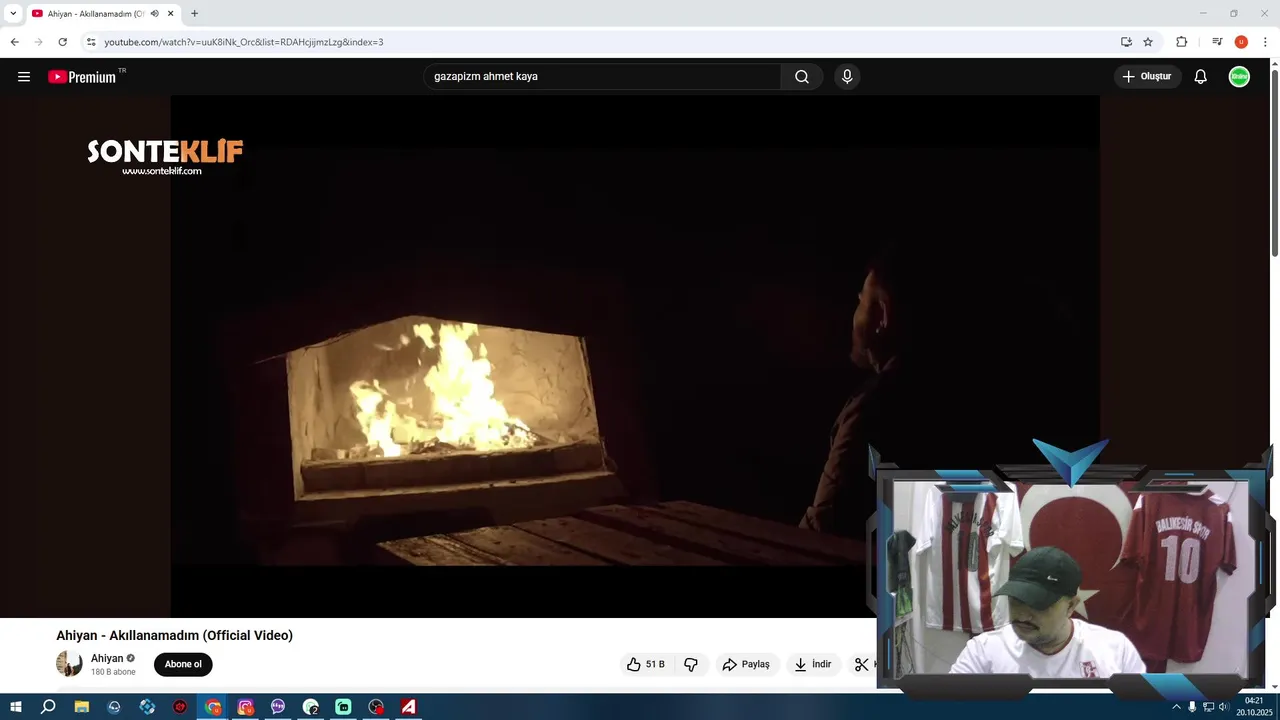1280x720 pixels.
Task: Open a new browser tab
Action: click(194, 14)
